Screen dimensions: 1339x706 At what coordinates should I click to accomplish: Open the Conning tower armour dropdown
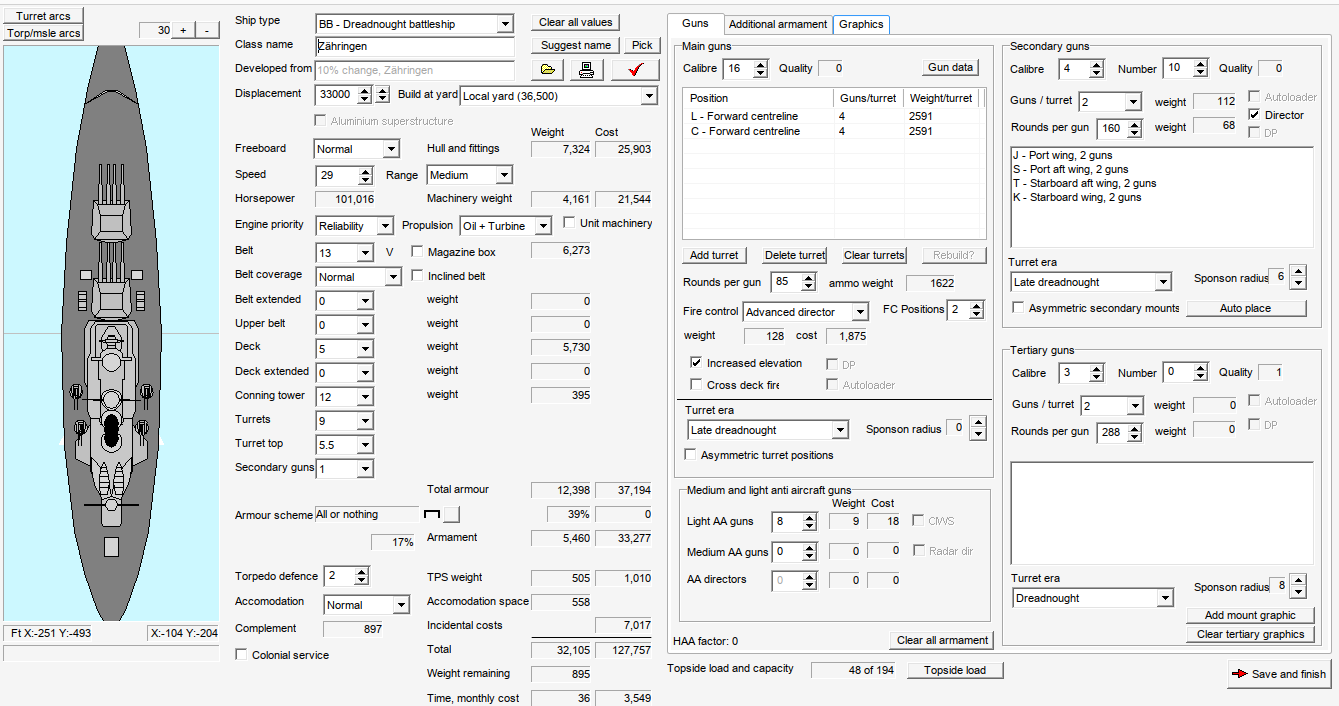(x=365, y=397)
